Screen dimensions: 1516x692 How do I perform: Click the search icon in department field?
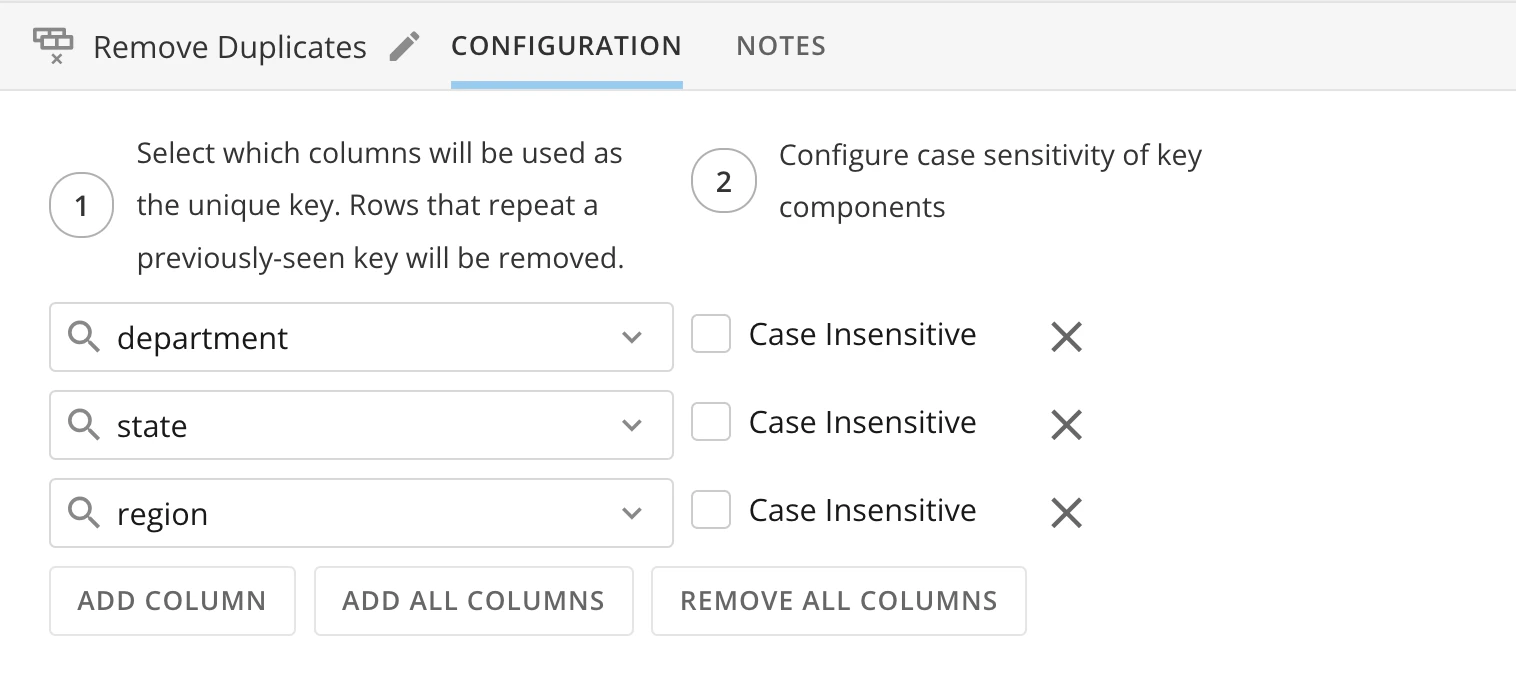tap(84, 337)
